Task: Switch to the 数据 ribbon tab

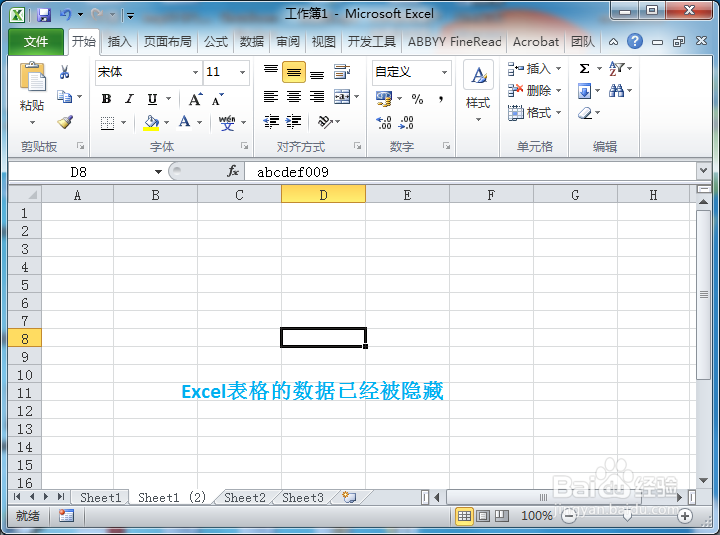Action: click(252, 42)
